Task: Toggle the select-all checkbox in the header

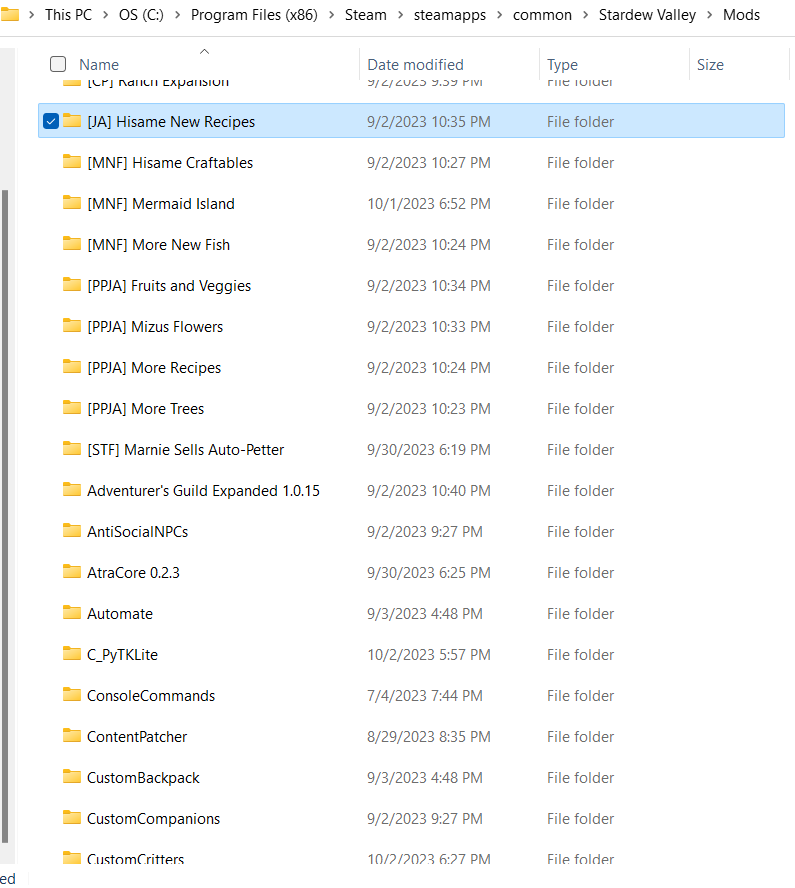Action: 58,64
